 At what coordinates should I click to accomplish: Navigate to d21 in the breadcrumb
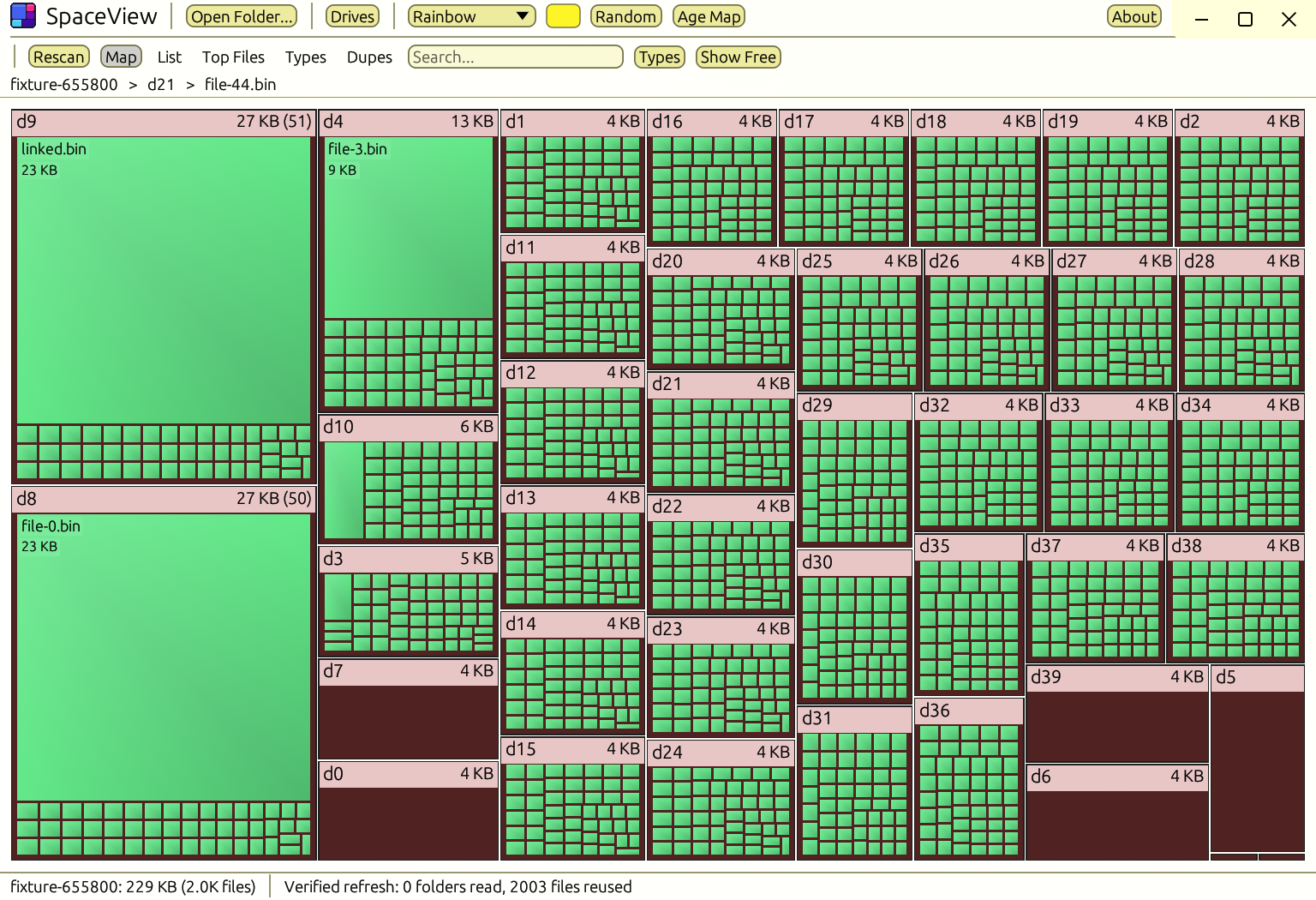pyautogui.click(x=161, y=84)
